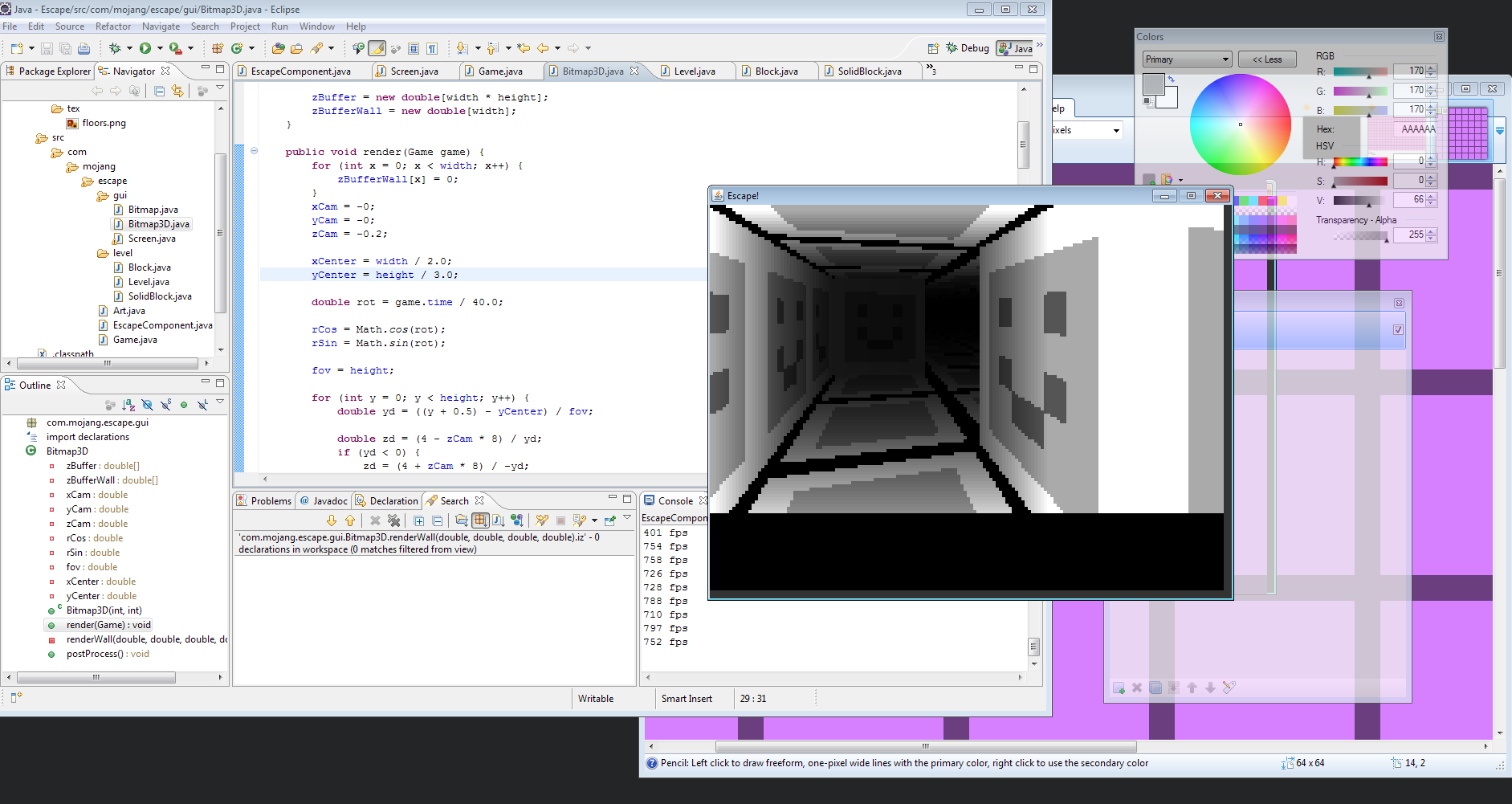
Task: Open the Run button dropdown arrow
Action: click(160, 48)
